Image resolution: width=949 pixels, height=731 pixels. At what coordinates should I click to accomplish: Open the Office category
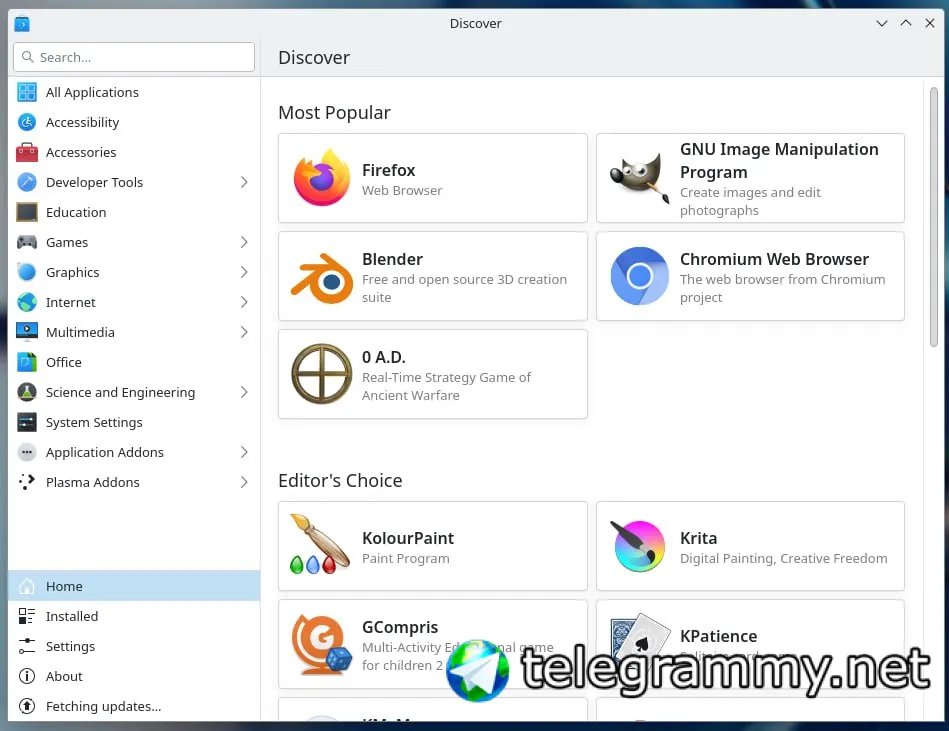(x=134, y=362)
